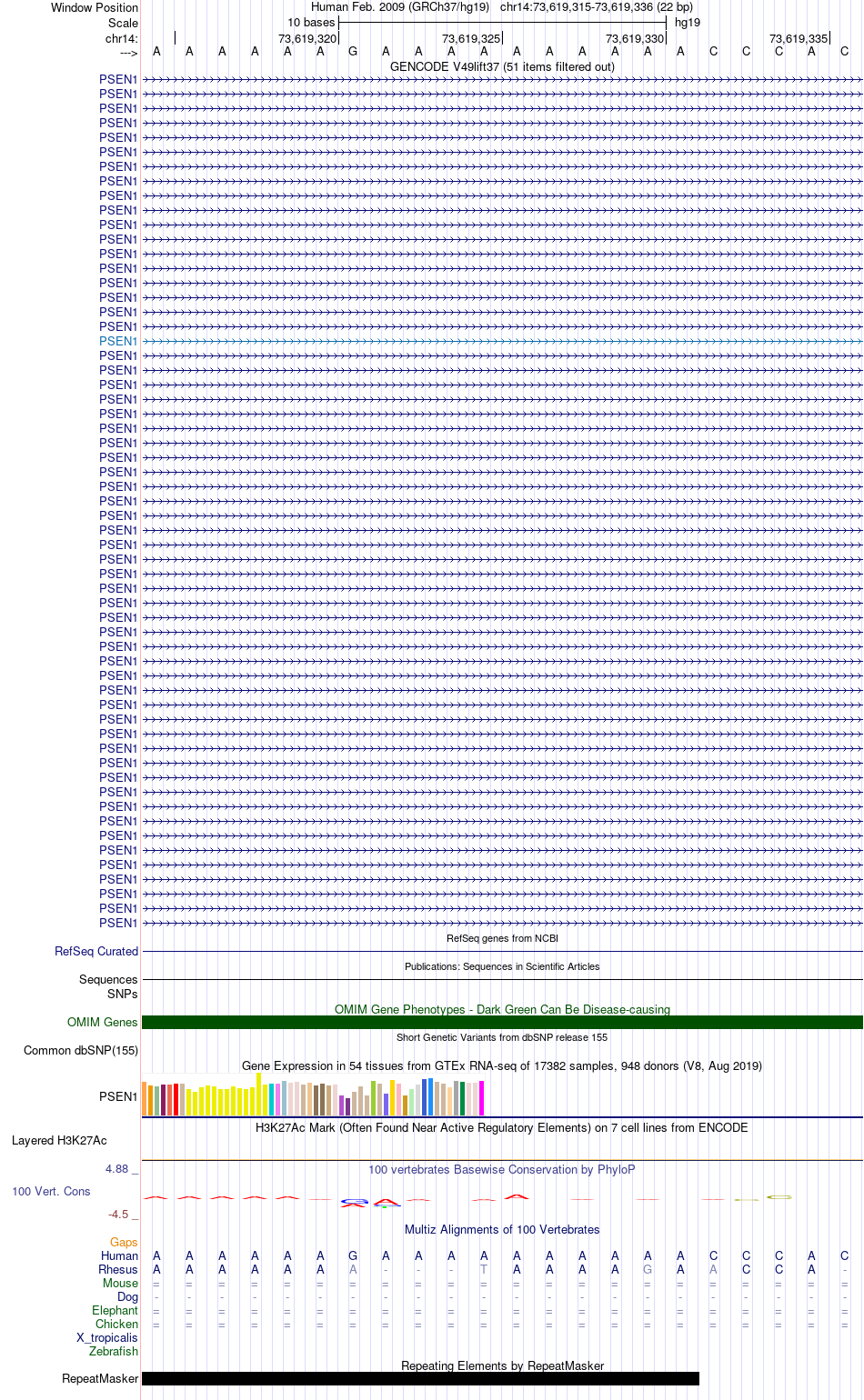The width and height of the screenshot is (864, 1400).
Task: Click the RepeatMasker track label
Action: (100, 1379)
